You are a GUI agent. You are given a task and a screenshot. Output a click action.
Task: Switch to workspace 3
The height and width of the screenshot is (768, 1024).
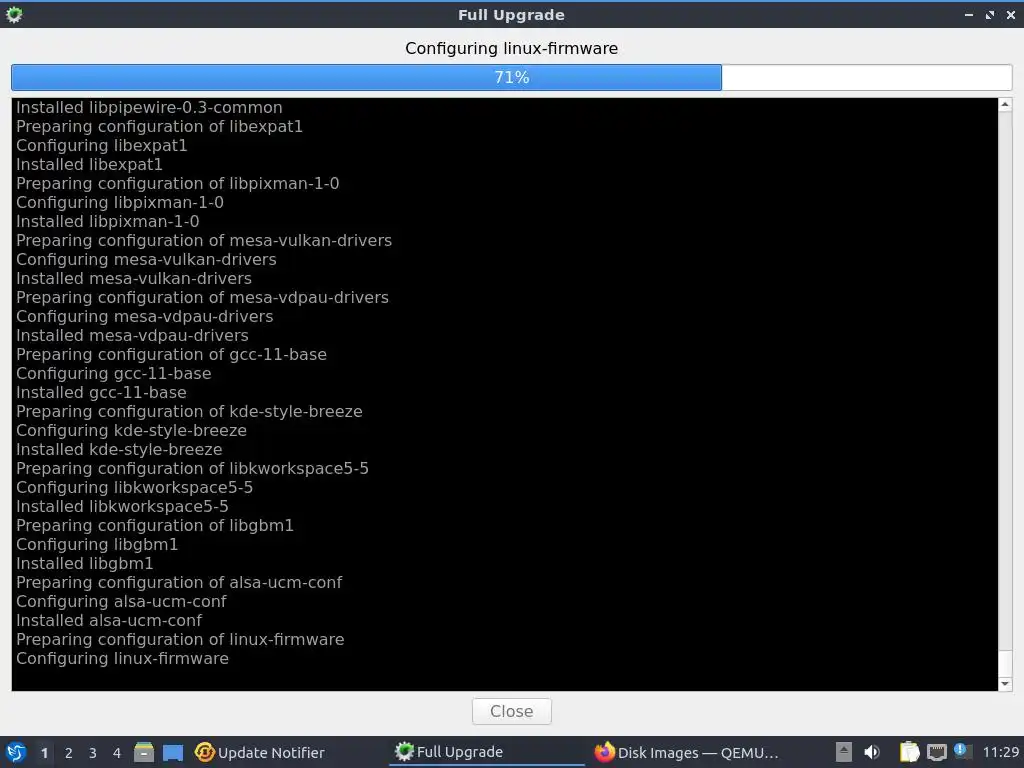click(93, 753)
